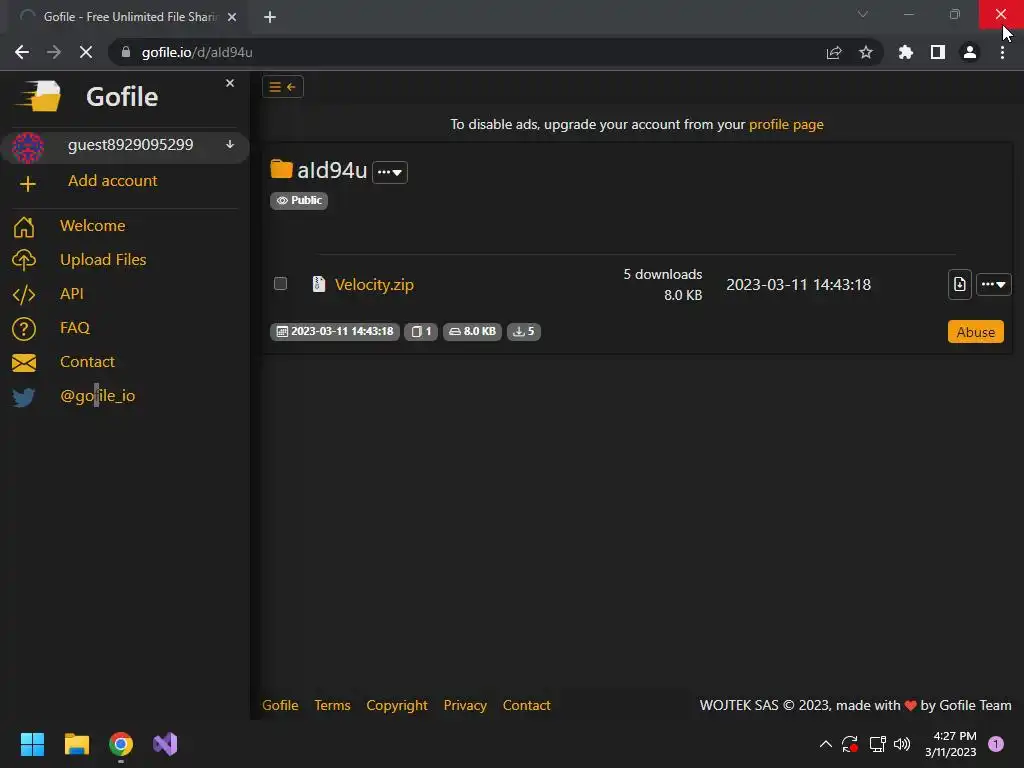The height and width of the screenshot is (768, 1024).
Task: Close the Gofile browser tab
Action: tap(232, 17)
